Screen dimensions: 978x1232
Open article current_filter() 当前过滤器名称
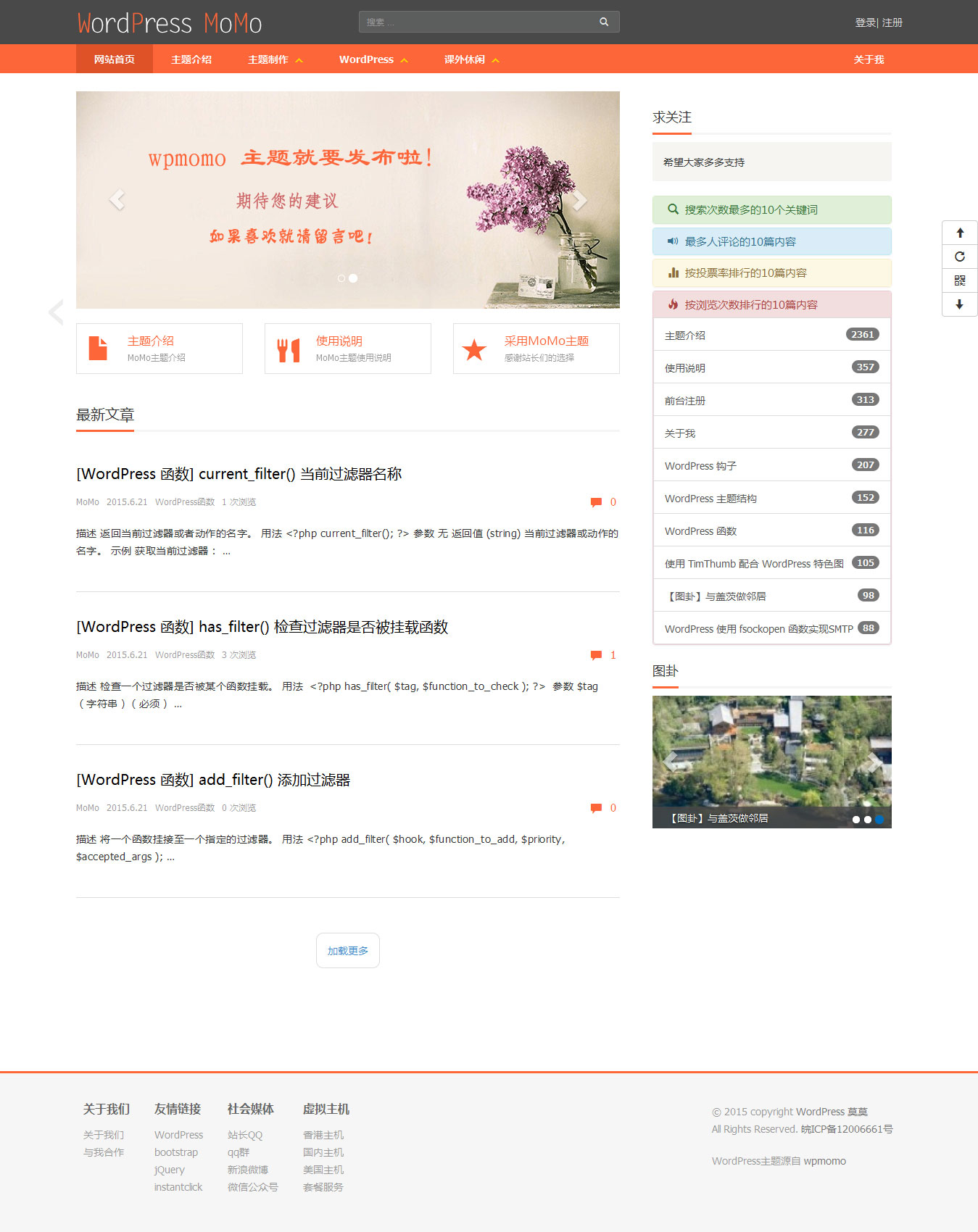click(239, 474)
